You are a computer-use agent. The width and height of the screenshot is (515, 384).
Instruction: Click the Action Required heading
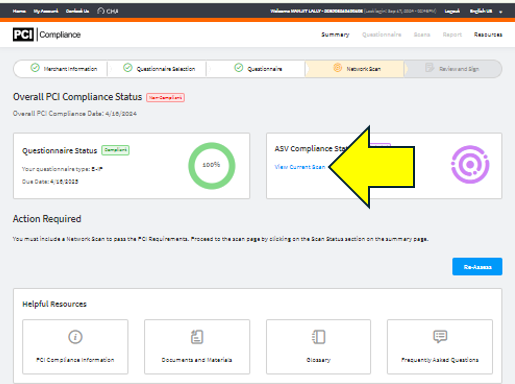[x=47, y=219]
